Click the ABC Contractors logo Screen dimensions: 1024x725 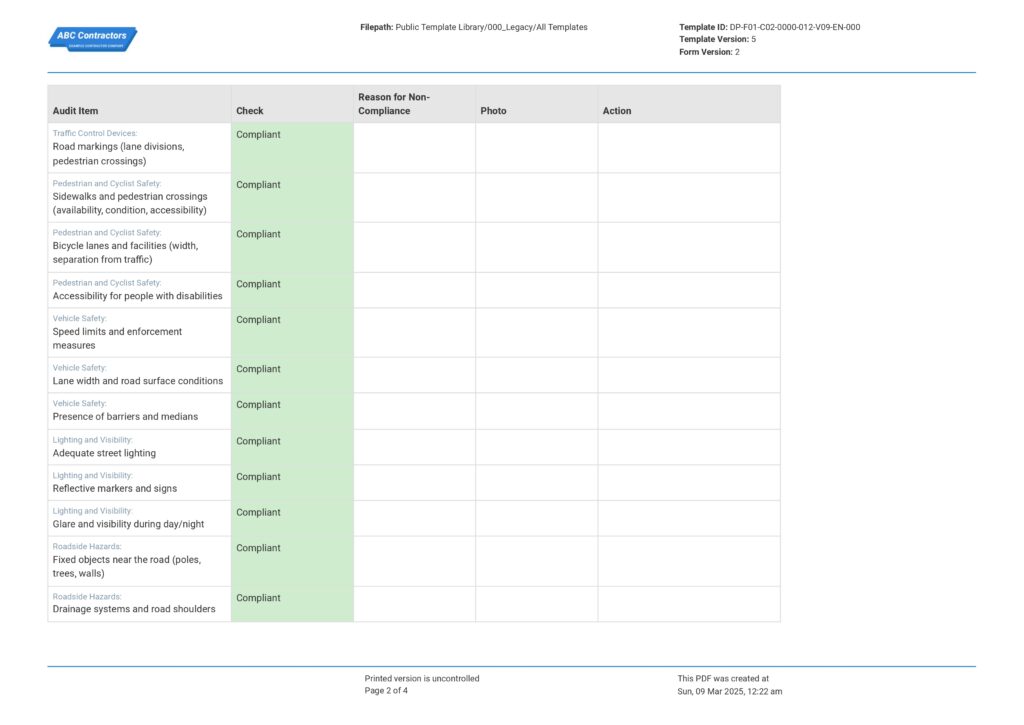click(x=92, y=37)
